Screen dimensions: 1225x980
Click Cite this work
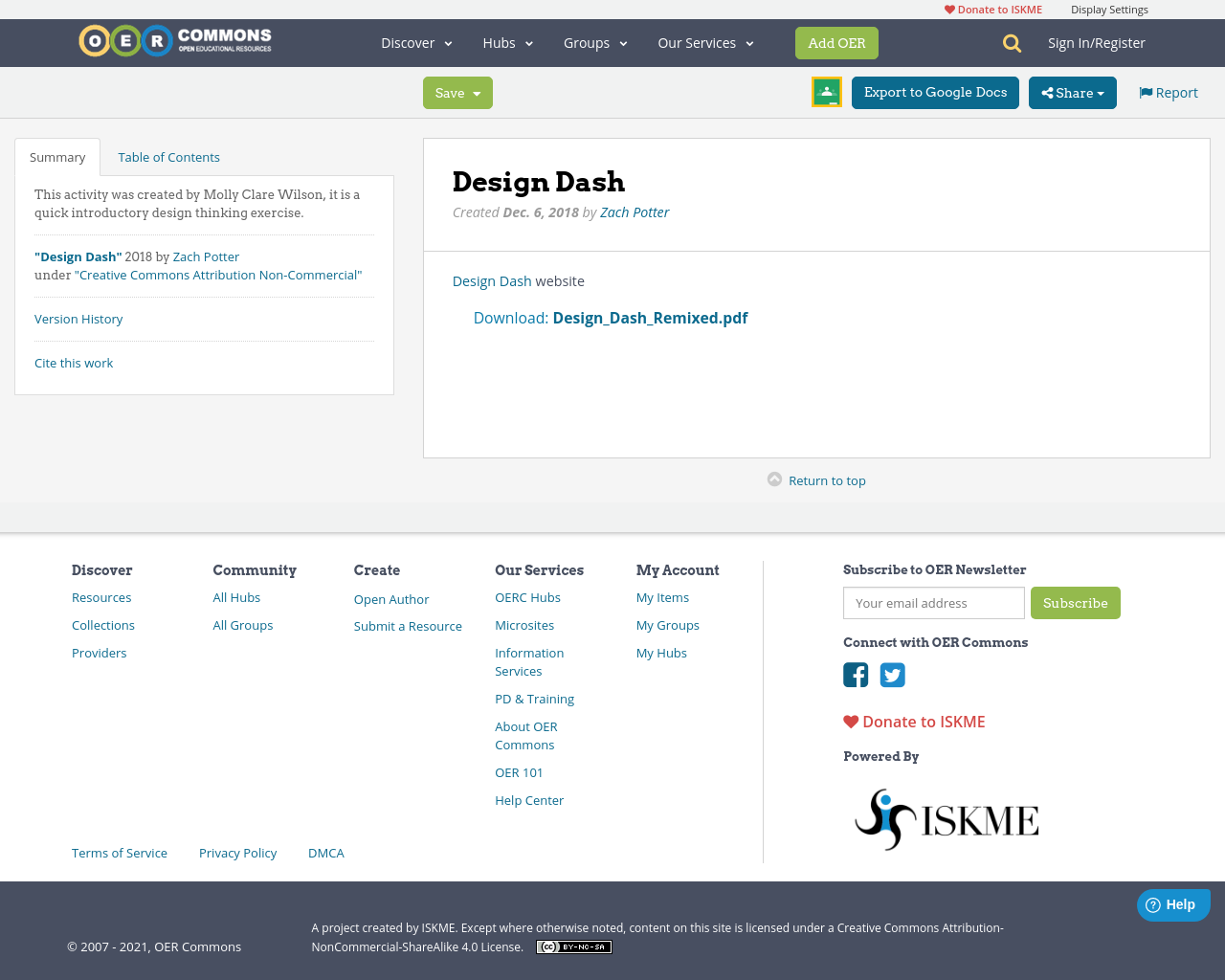(x=74, y=363)
